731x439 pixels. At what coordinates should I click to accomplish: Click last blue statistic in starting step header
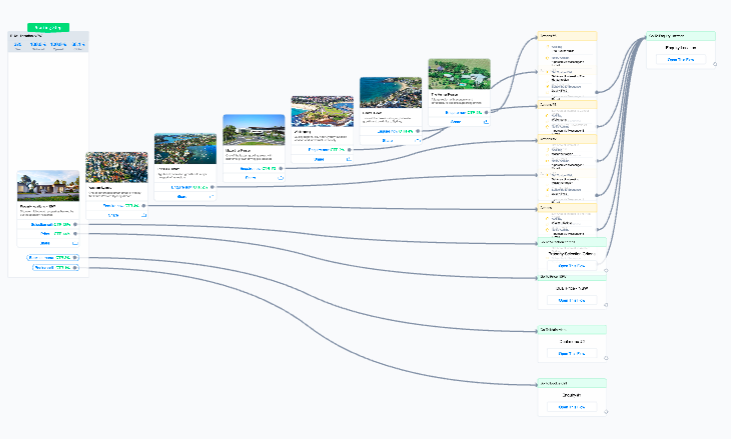tap(78, 45)
